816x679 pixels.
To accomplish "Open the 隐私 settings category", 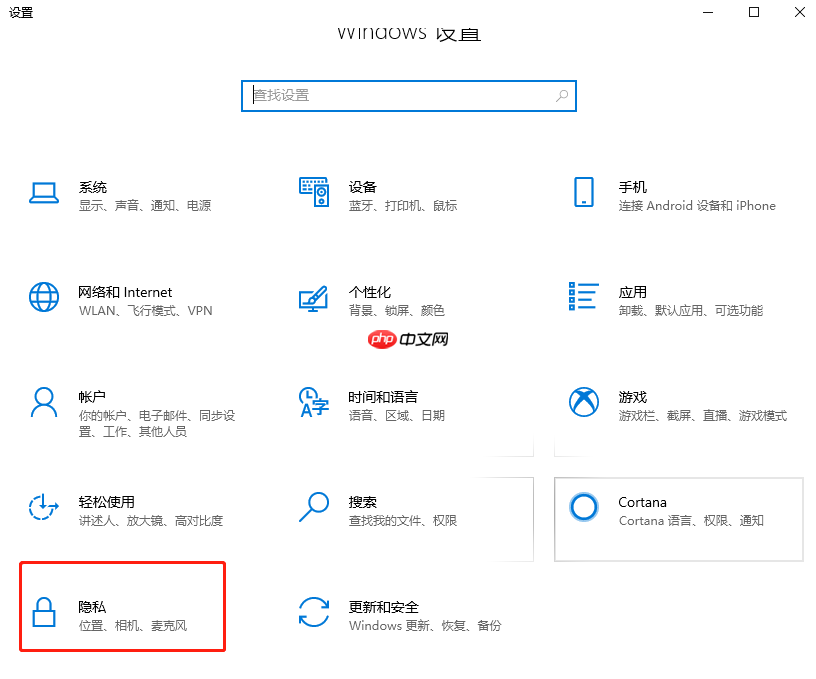I will 120,606.
